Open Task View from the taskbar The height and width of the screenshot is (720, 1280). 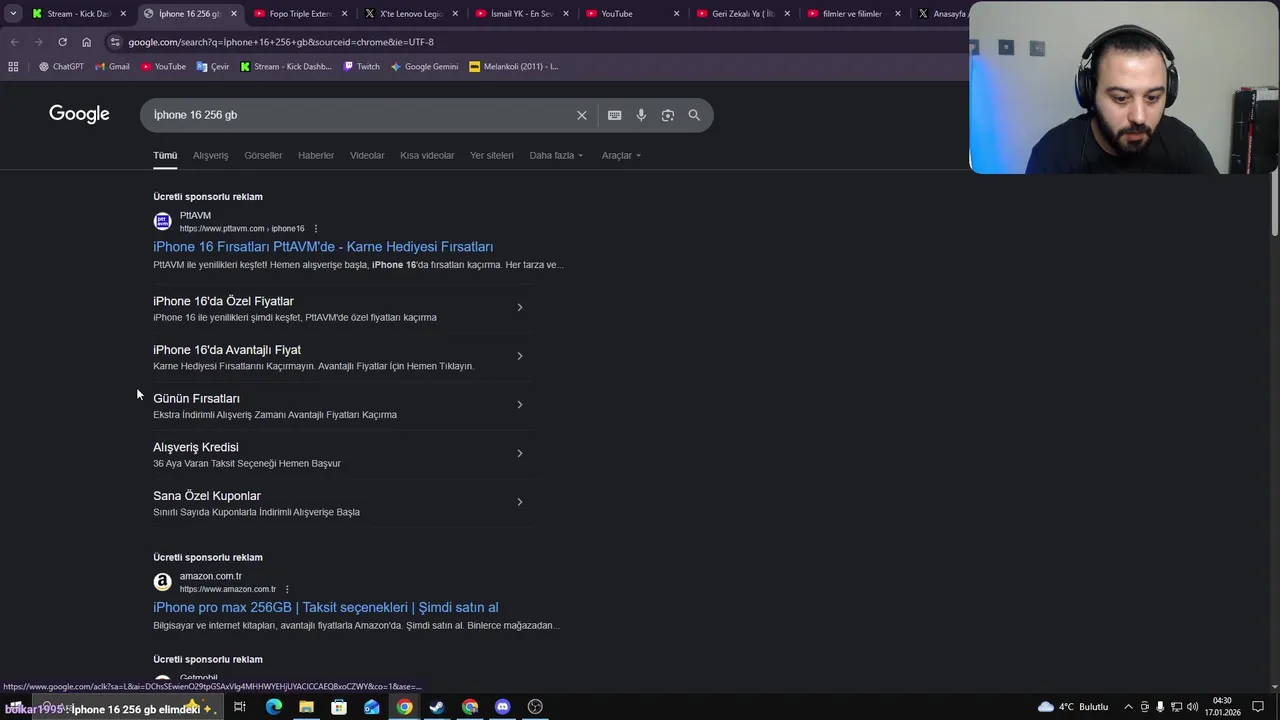[x=240, y=707]
